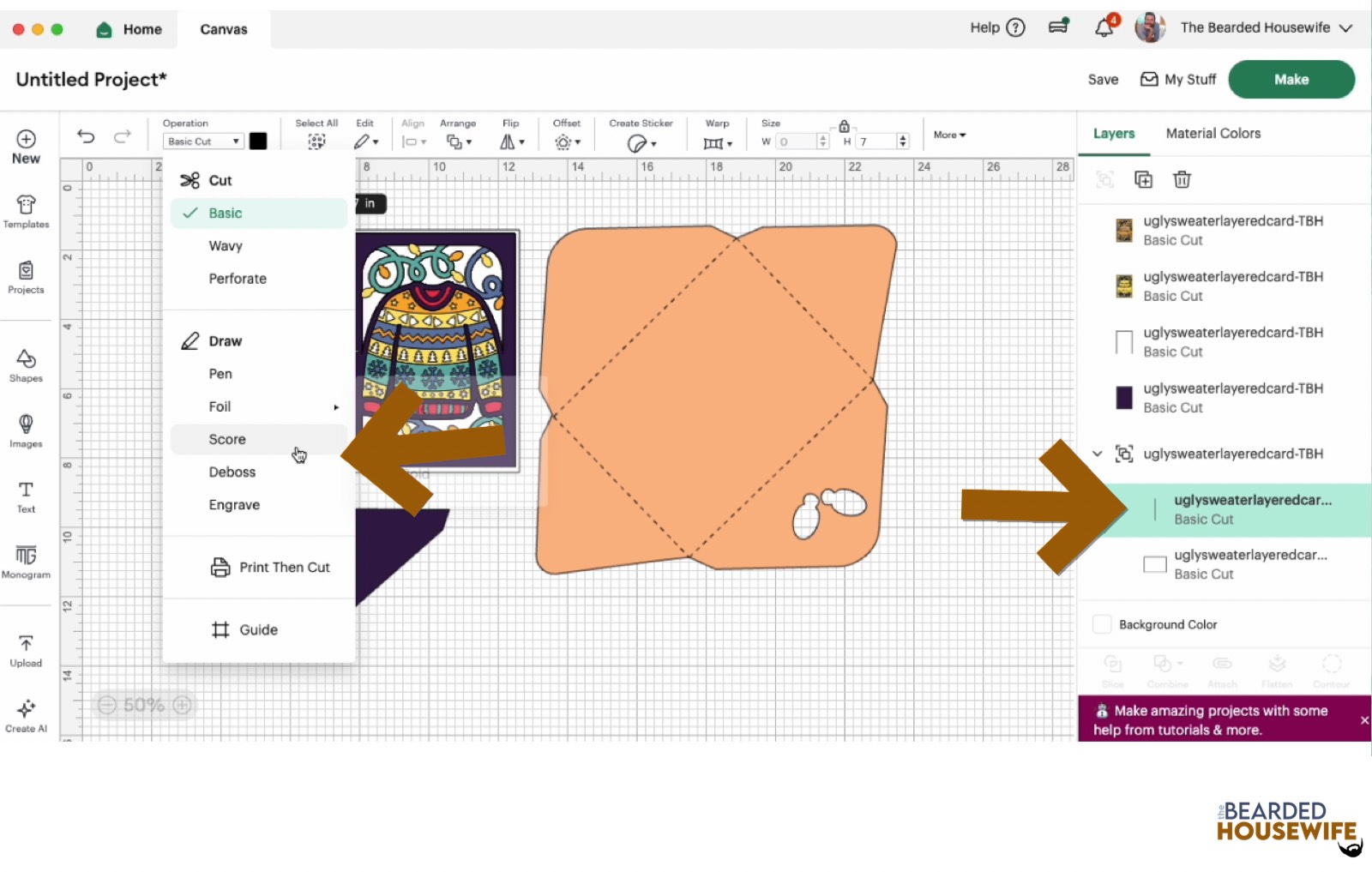Collapse the uglysweaterlayeredcard-TBH group
Image resolution: width=1372 pixels, height=872 pixels.
click(x=1097, y=454)
